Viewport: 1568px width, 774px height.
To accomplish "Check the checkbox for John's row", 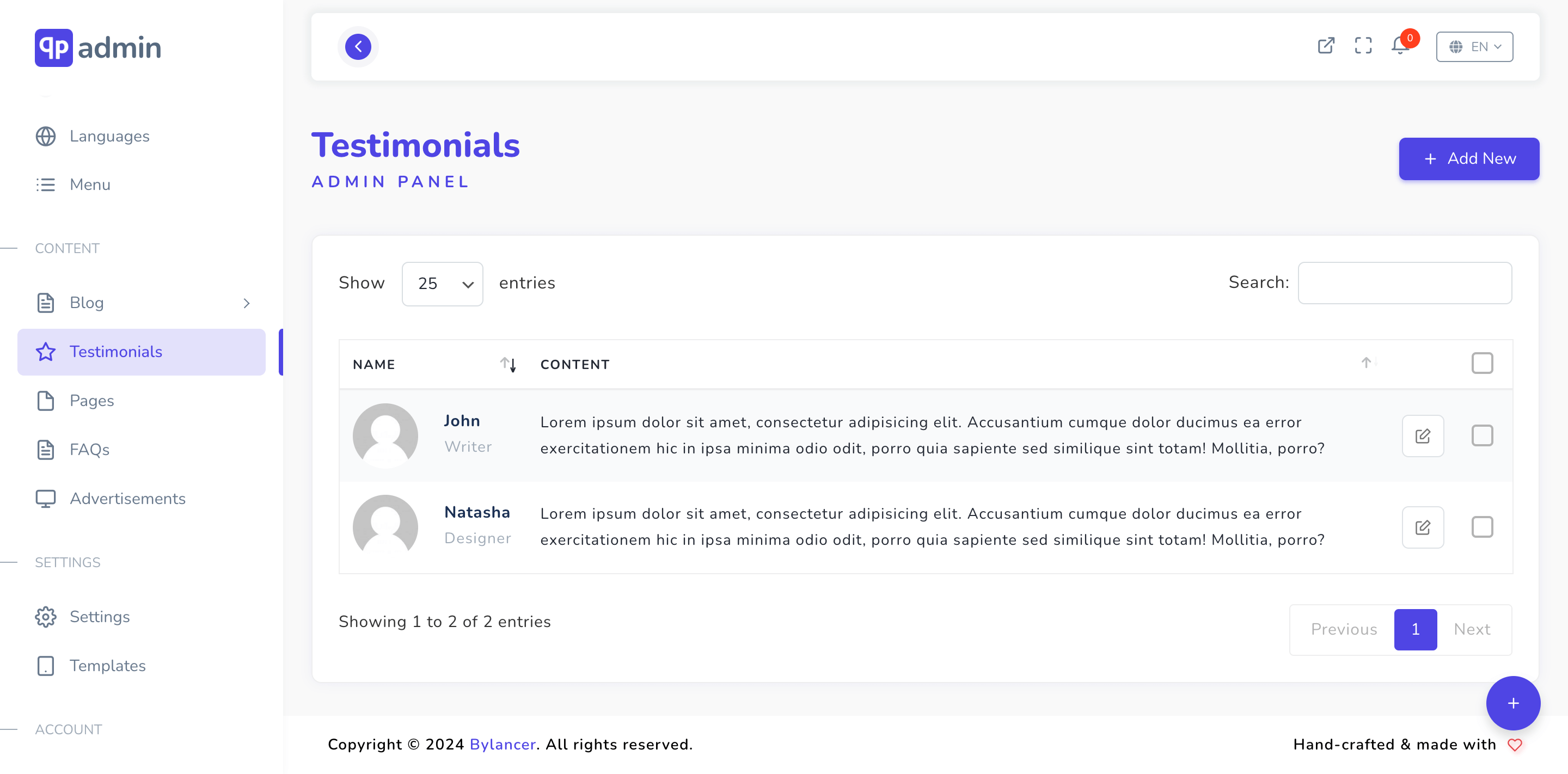I will pyautogui.click(x=1481, y=435).
